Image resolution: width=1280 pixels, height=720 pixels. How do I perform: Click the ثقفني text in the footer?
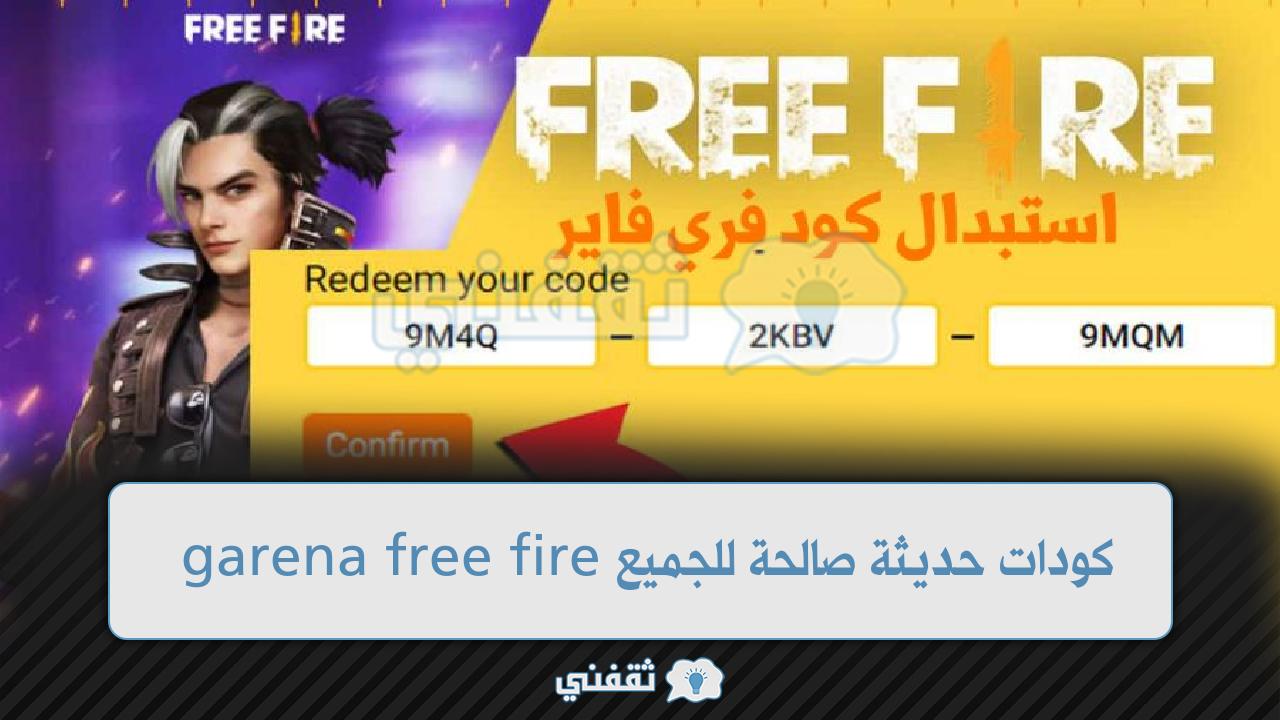607,681
